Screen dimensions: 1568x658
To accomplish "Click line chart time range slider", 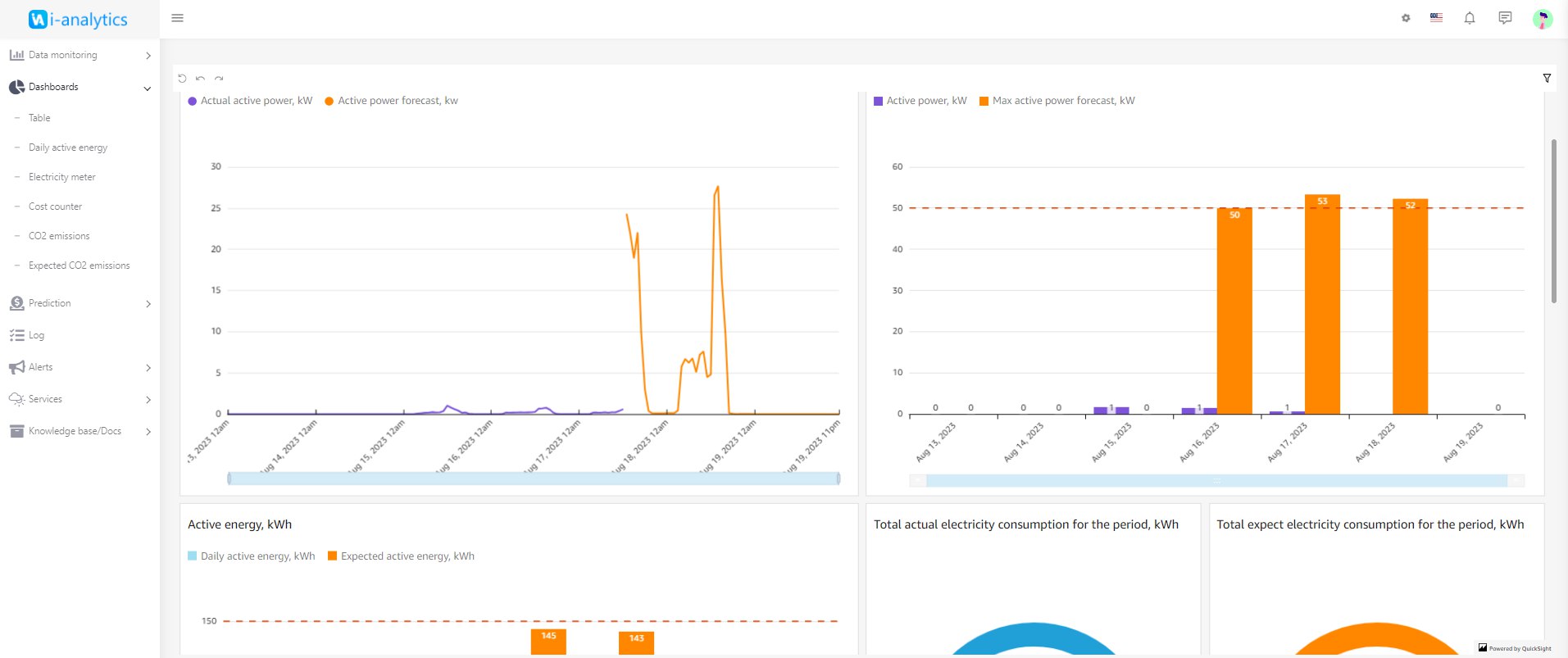I will (x=534, y=479).
